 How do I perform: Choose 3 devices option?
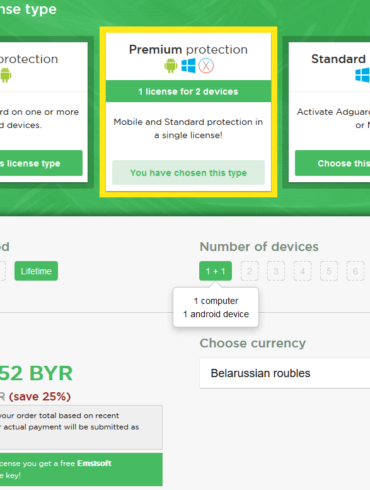click(276, 271)
